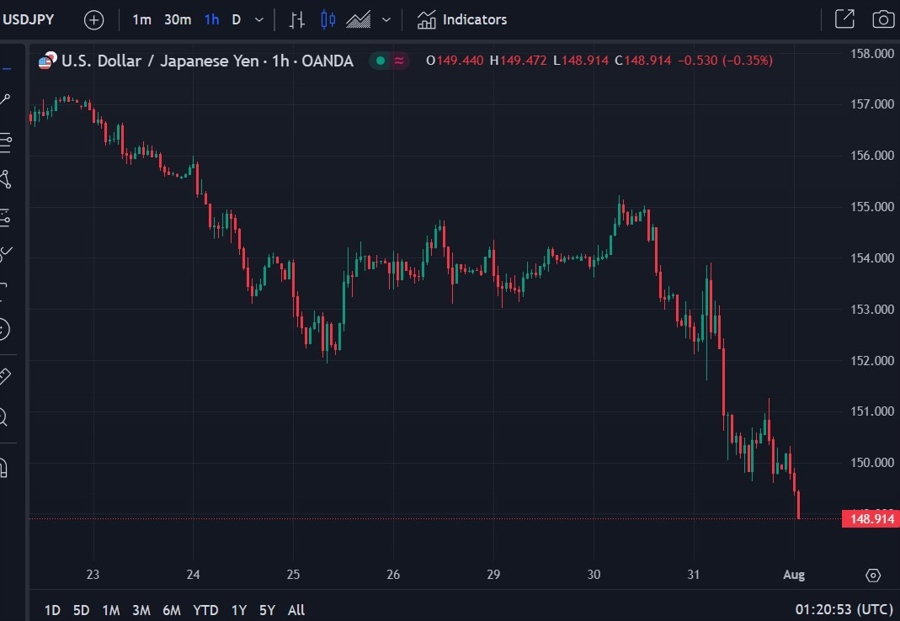Expand the chart type dropdown chevron
Screen dimensions: 900x621
pos(386,20)
